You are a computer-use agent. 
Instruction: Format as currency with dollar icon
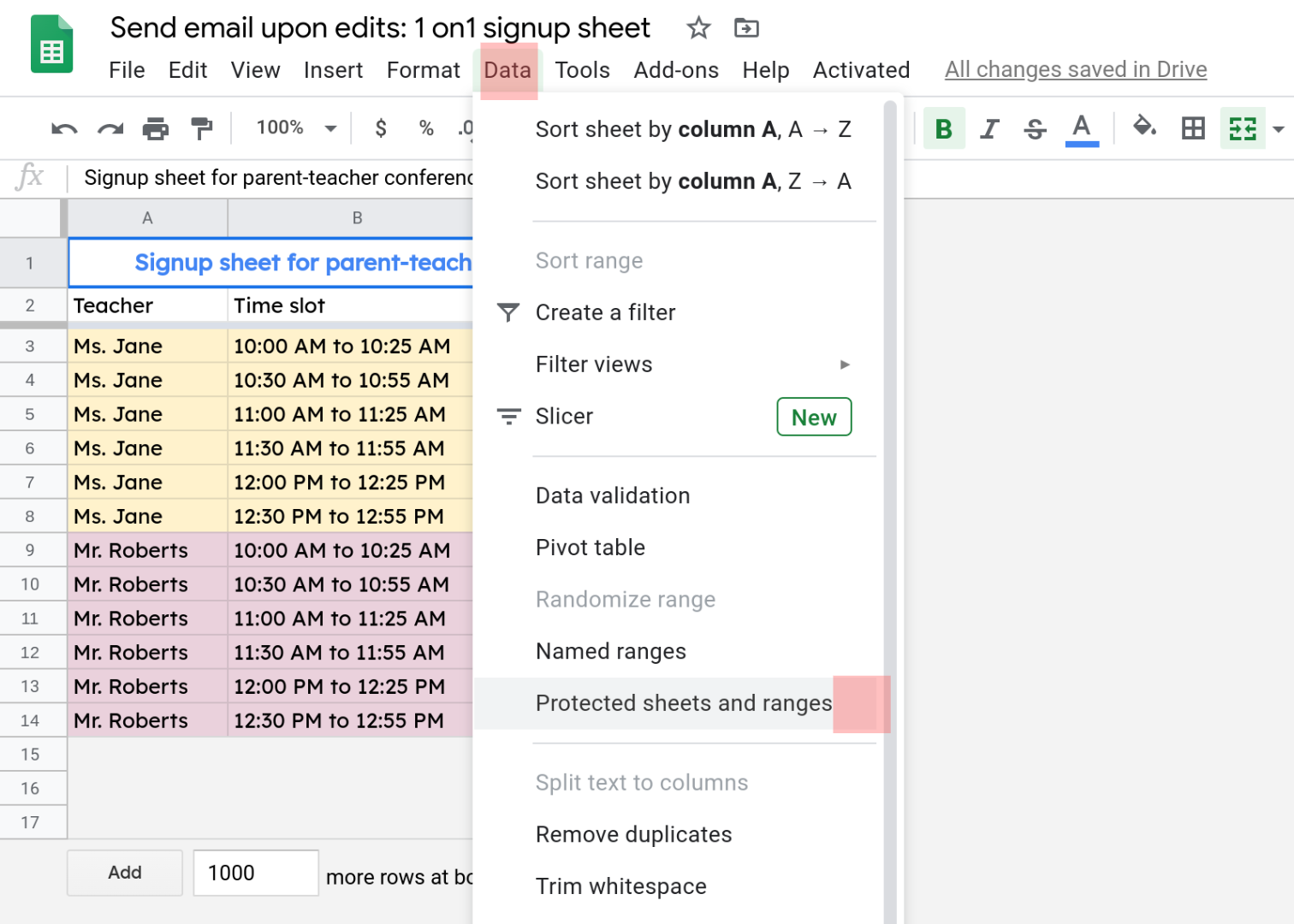coord(381,128)
